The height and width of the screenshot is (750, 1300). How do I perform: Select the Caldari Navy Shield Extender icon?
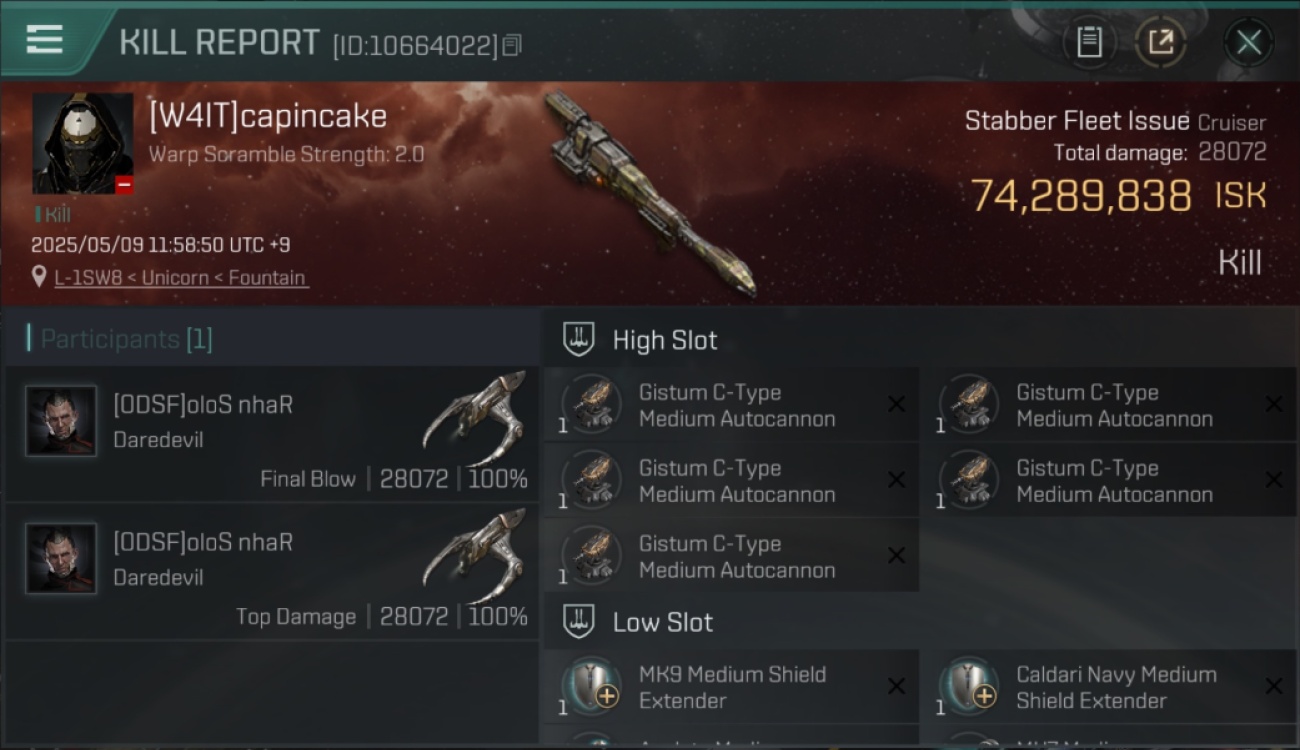[x=969, y=686]
